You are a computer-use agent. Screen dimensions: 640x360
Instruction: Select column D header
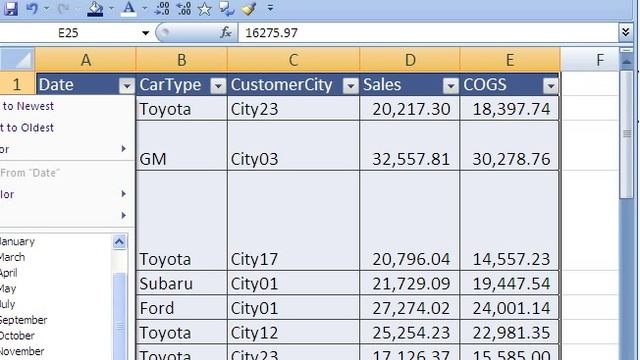pos(410,60)
